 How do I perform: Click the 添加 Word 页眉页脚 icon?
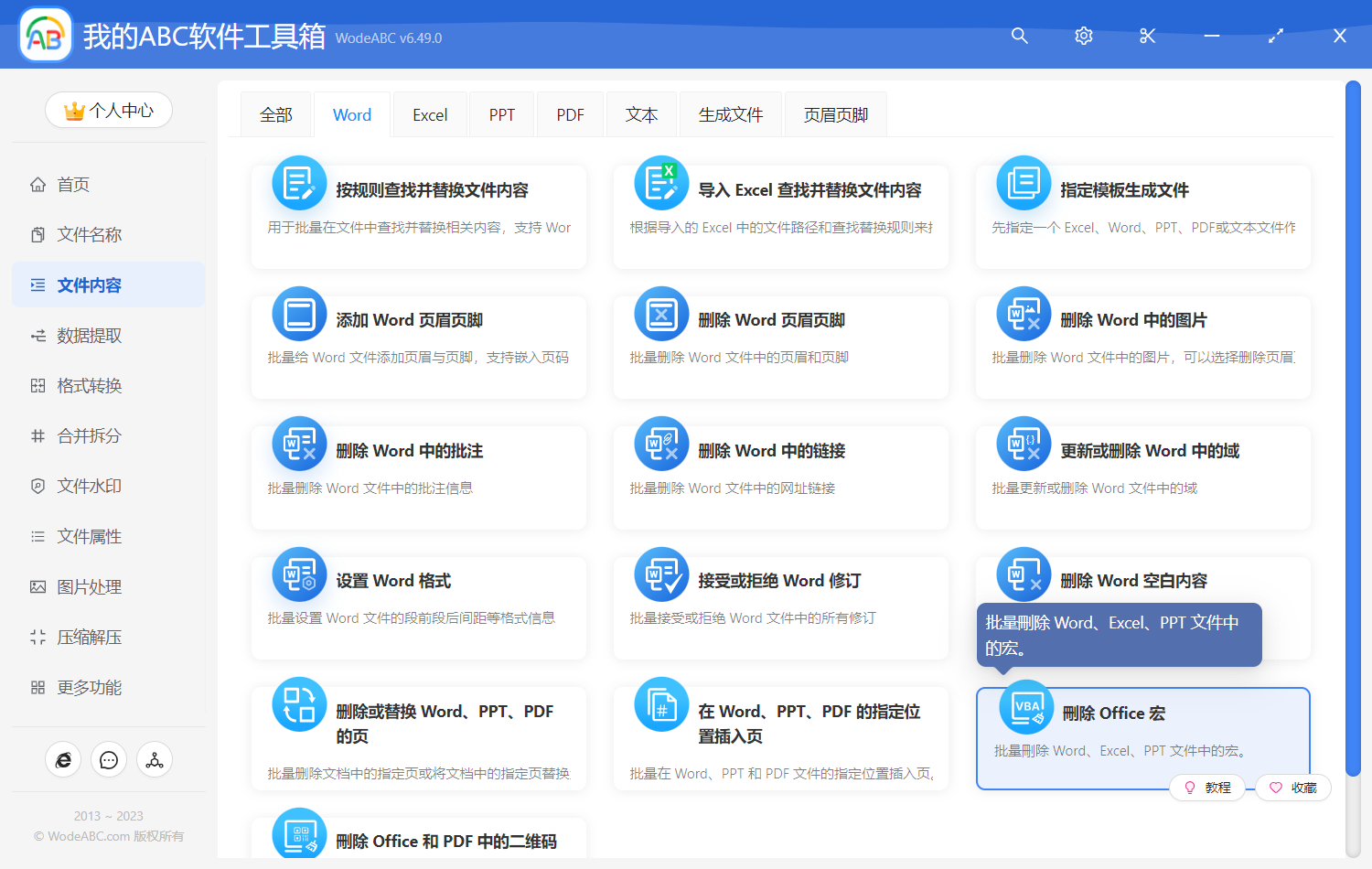pos(299,314)
